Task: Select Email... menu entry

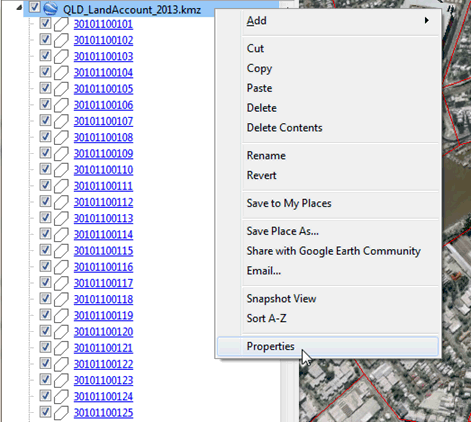Action: coord(340,271)
